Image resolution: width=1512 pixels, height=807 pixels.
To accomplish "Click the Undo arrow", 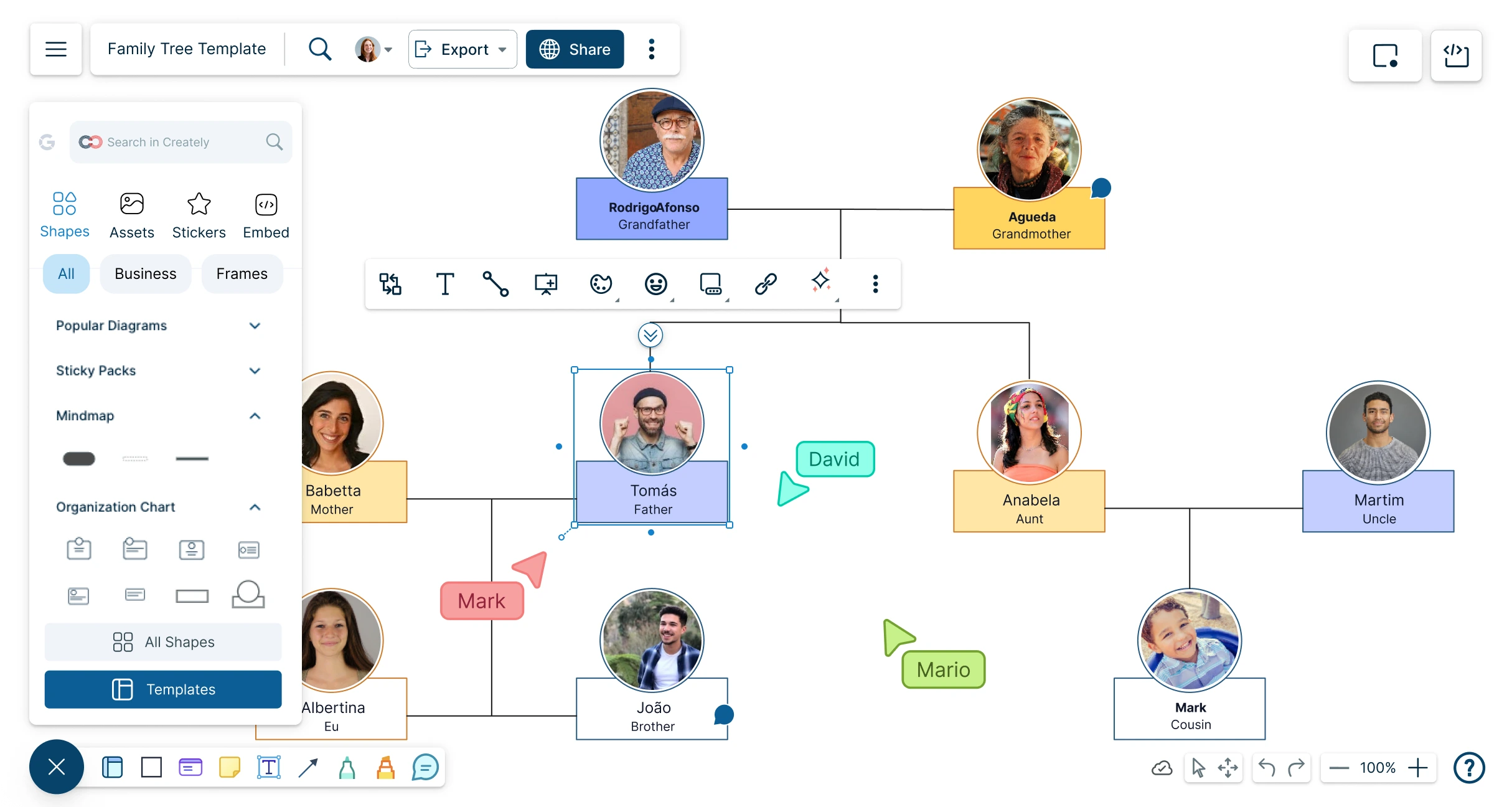I will (x=1267, y=768).
